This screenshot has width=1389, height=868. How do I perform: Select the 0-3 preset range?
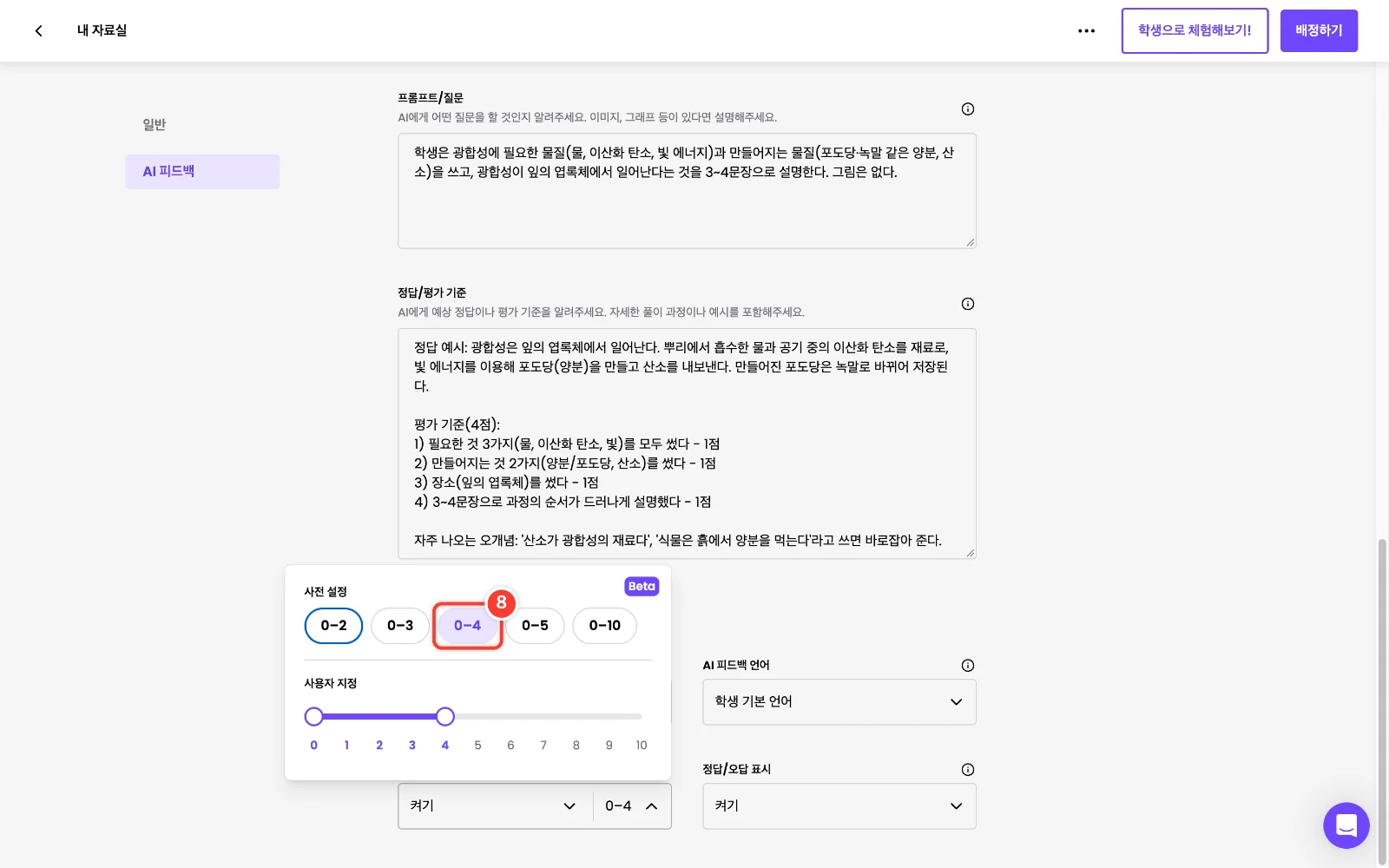click(x=400, y=626)
